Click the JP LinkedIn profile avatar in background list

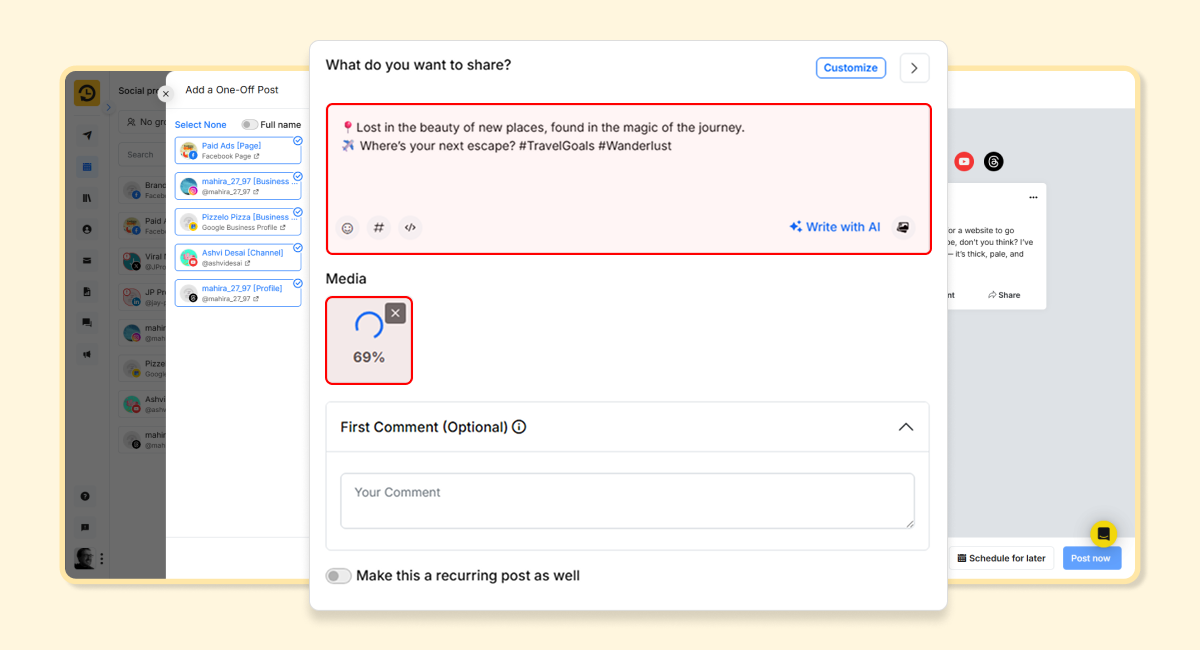(130, 296)
